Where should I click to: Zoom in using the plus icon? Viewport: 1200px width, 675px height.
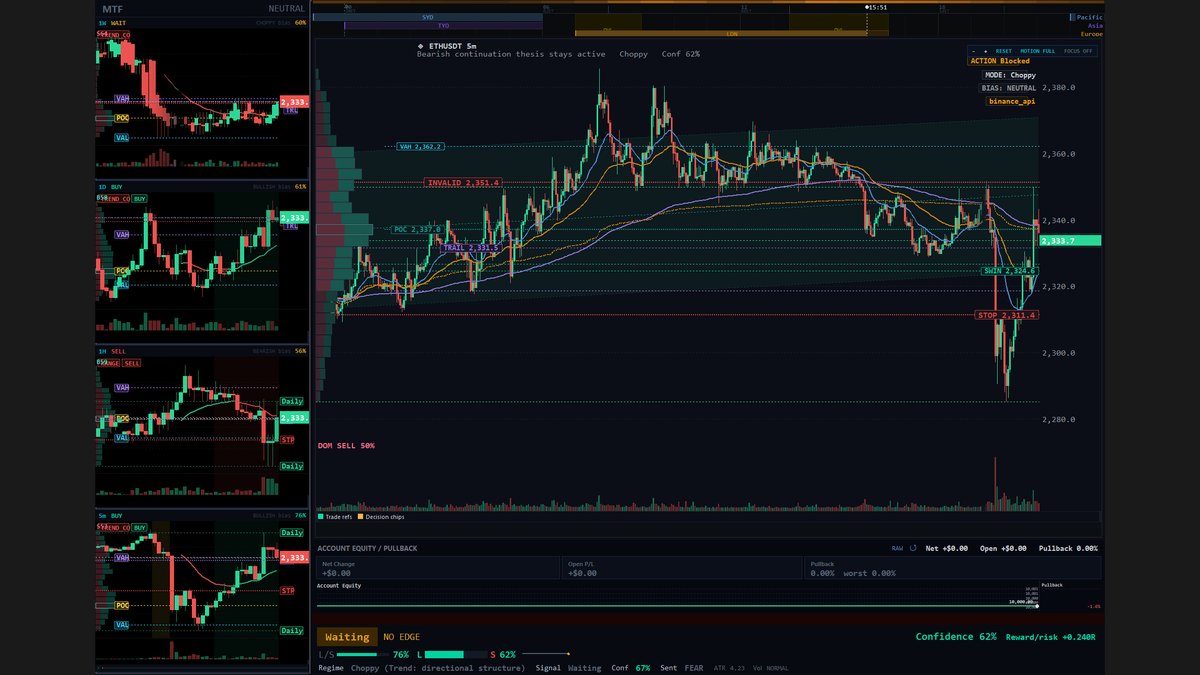pyautogui.click(x=985, y=50)
